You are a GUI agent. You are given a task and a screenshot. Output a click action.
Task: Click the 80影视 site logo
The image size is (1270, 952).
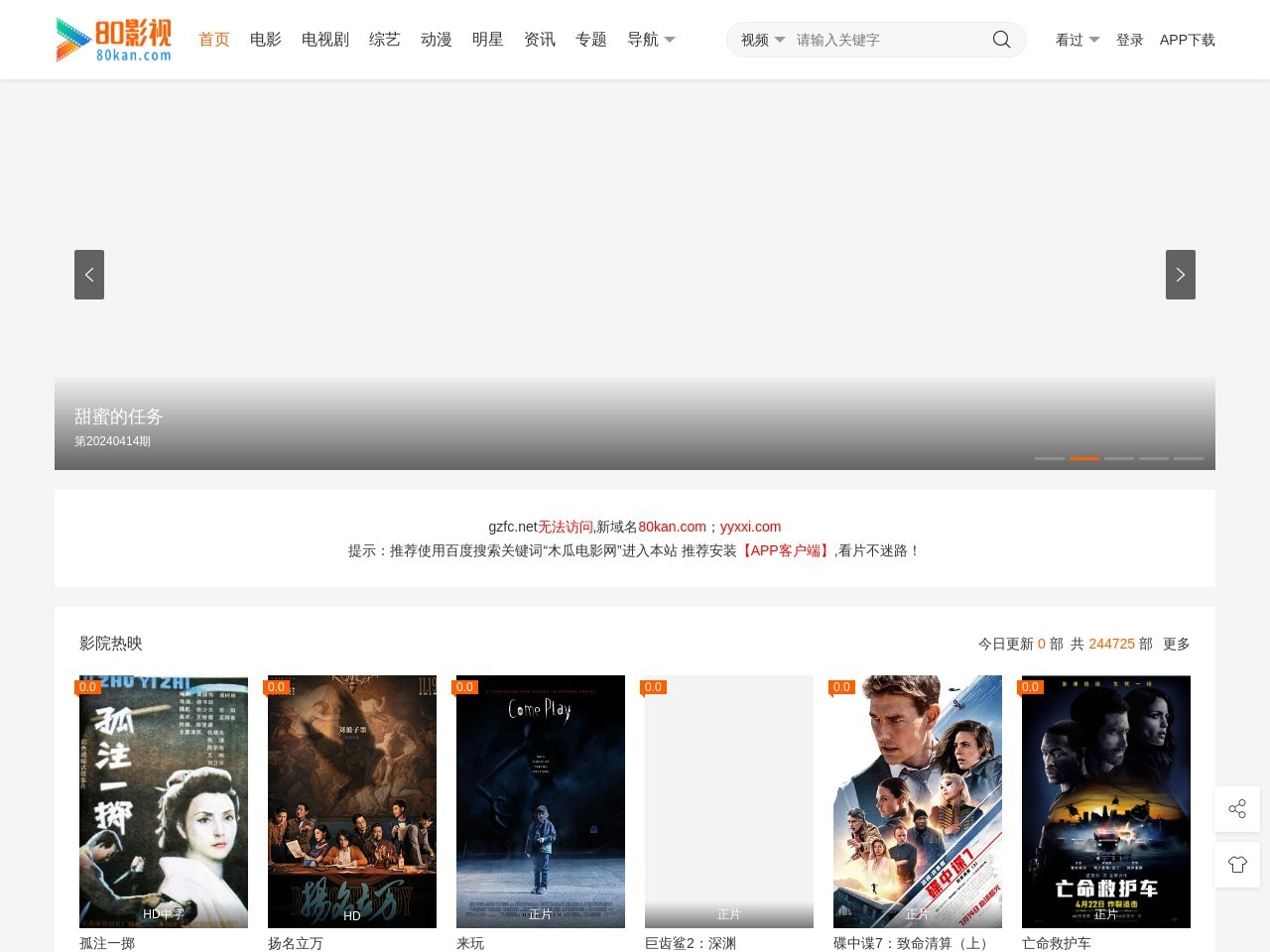(113, 40)
